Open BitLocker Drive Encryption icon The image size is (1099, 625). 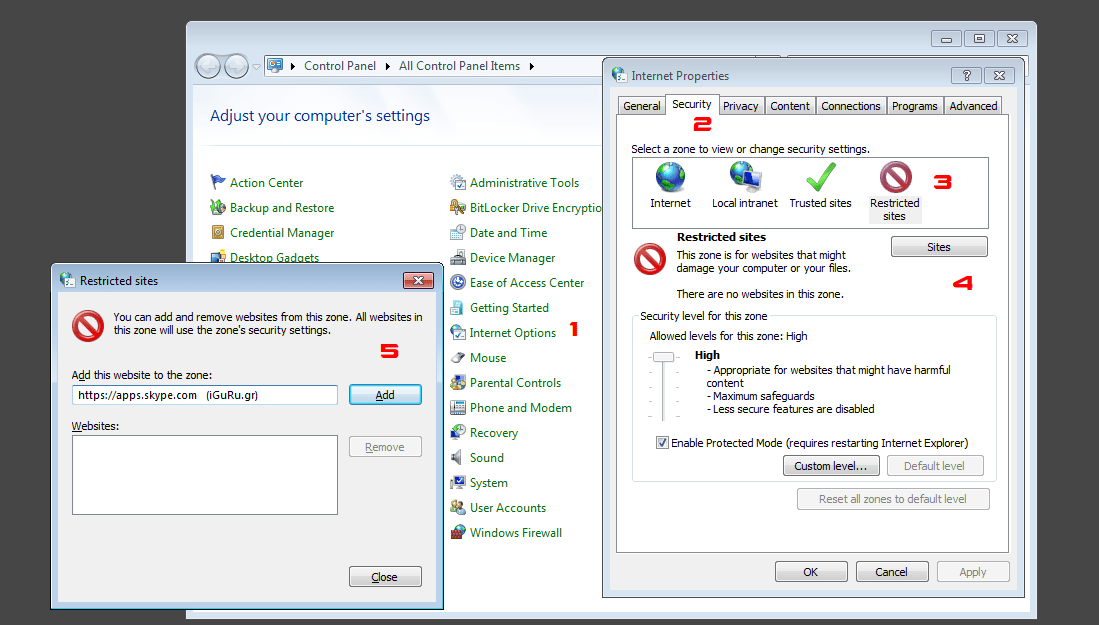click(x=458, y=207)
